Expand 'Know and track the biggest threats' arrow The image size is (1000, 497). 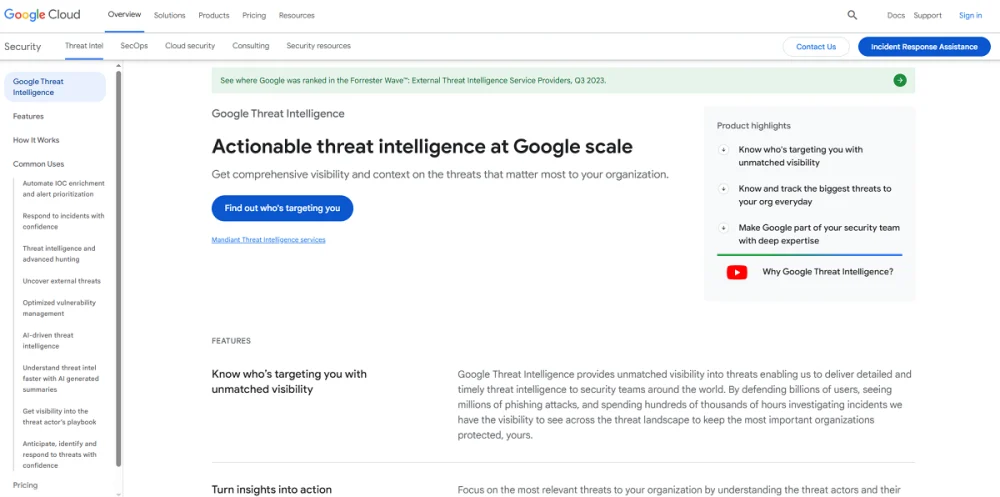pyautogui.click(x=723, y=189)
